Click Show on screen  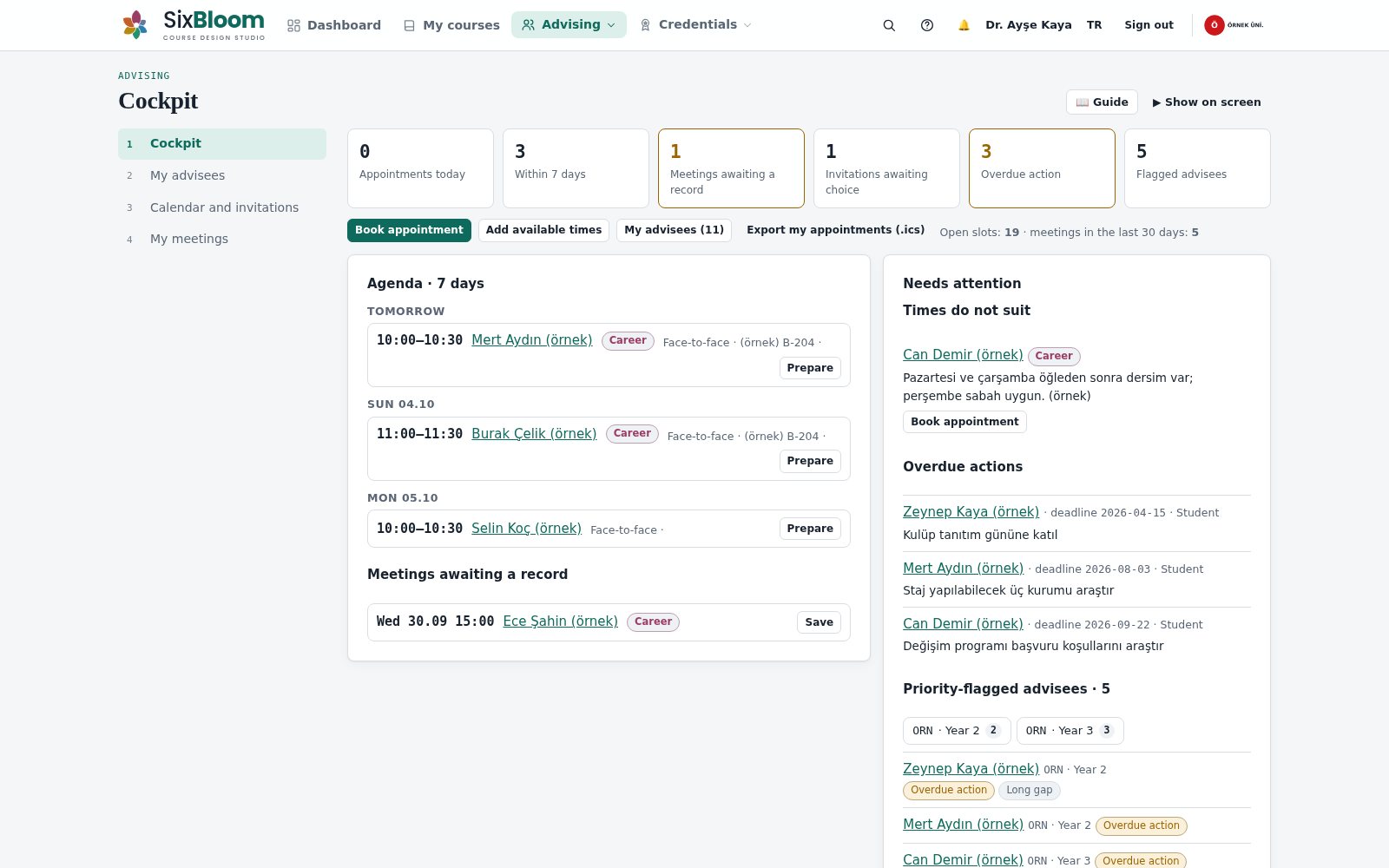(x=1207, y=102)
